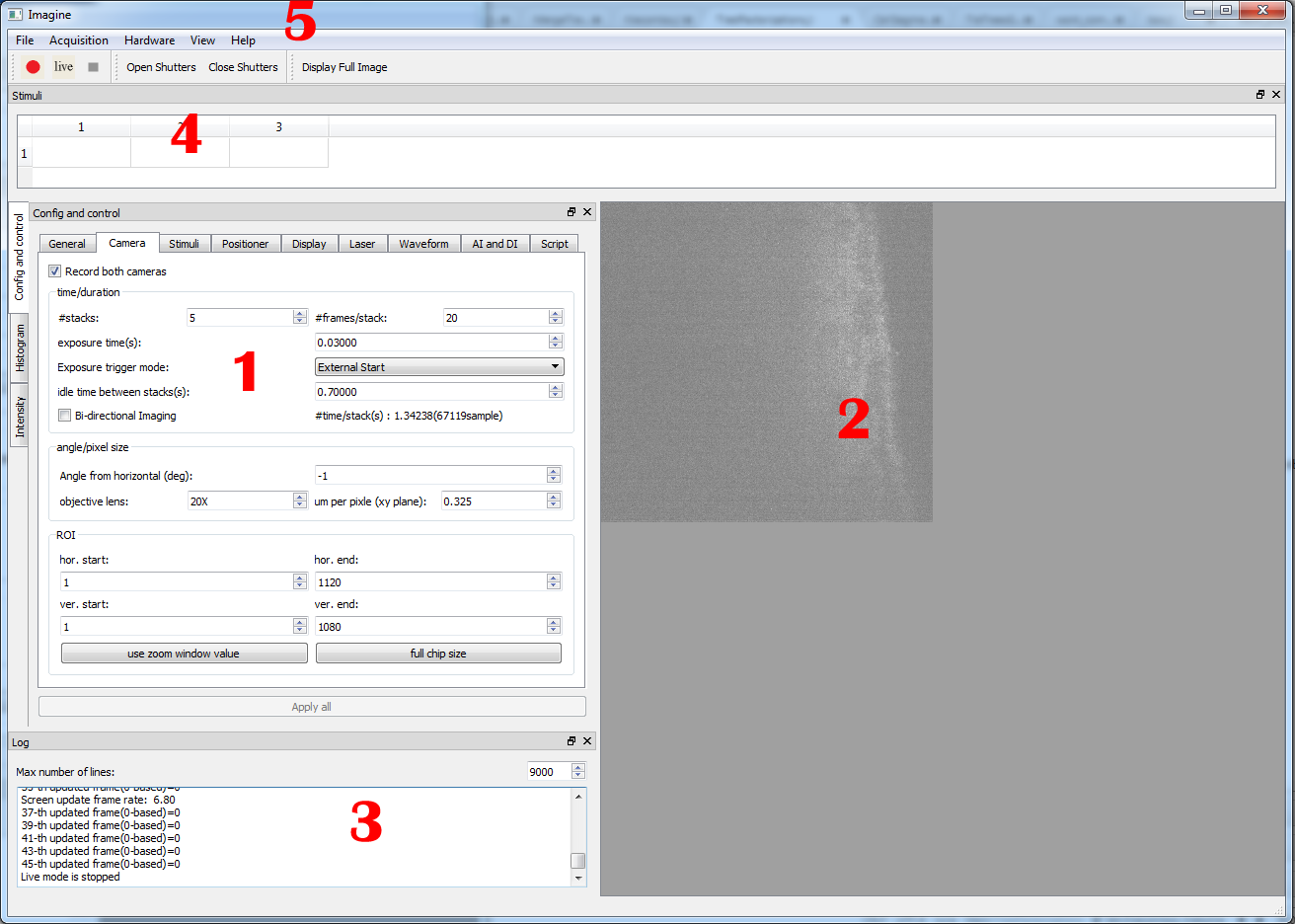Click the um per pixel spinner arrows
Viewport: 1295px width, 924px height.
tap(554, 501)
